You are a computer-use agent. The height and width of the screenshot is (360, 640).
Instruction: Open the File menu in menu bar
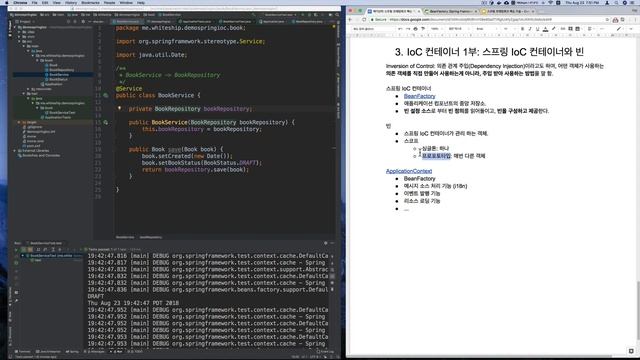coord(34,2)
